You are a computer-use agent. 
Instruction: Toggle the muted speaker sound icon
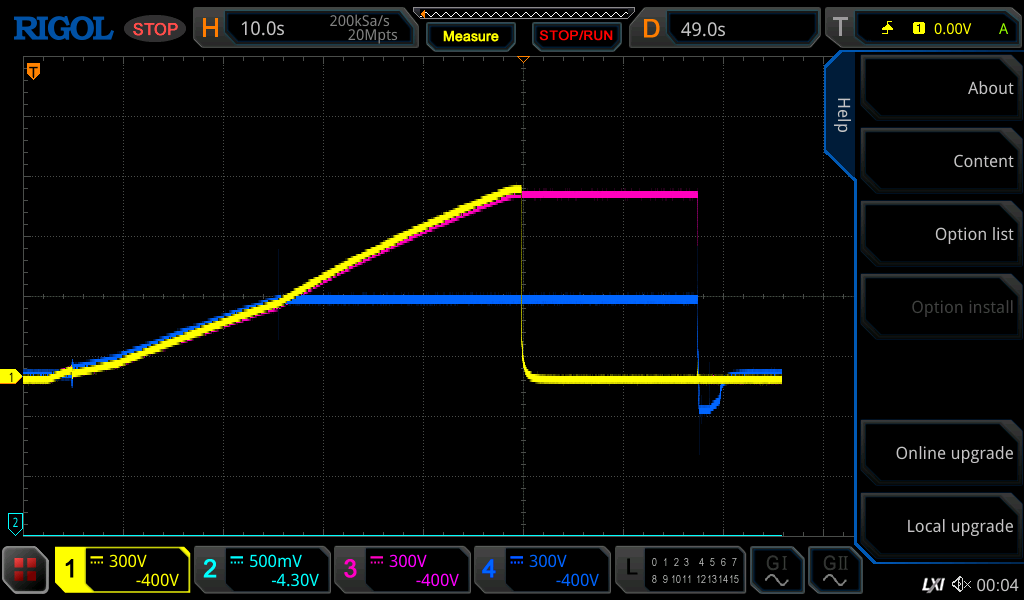[x=961, y=584]
